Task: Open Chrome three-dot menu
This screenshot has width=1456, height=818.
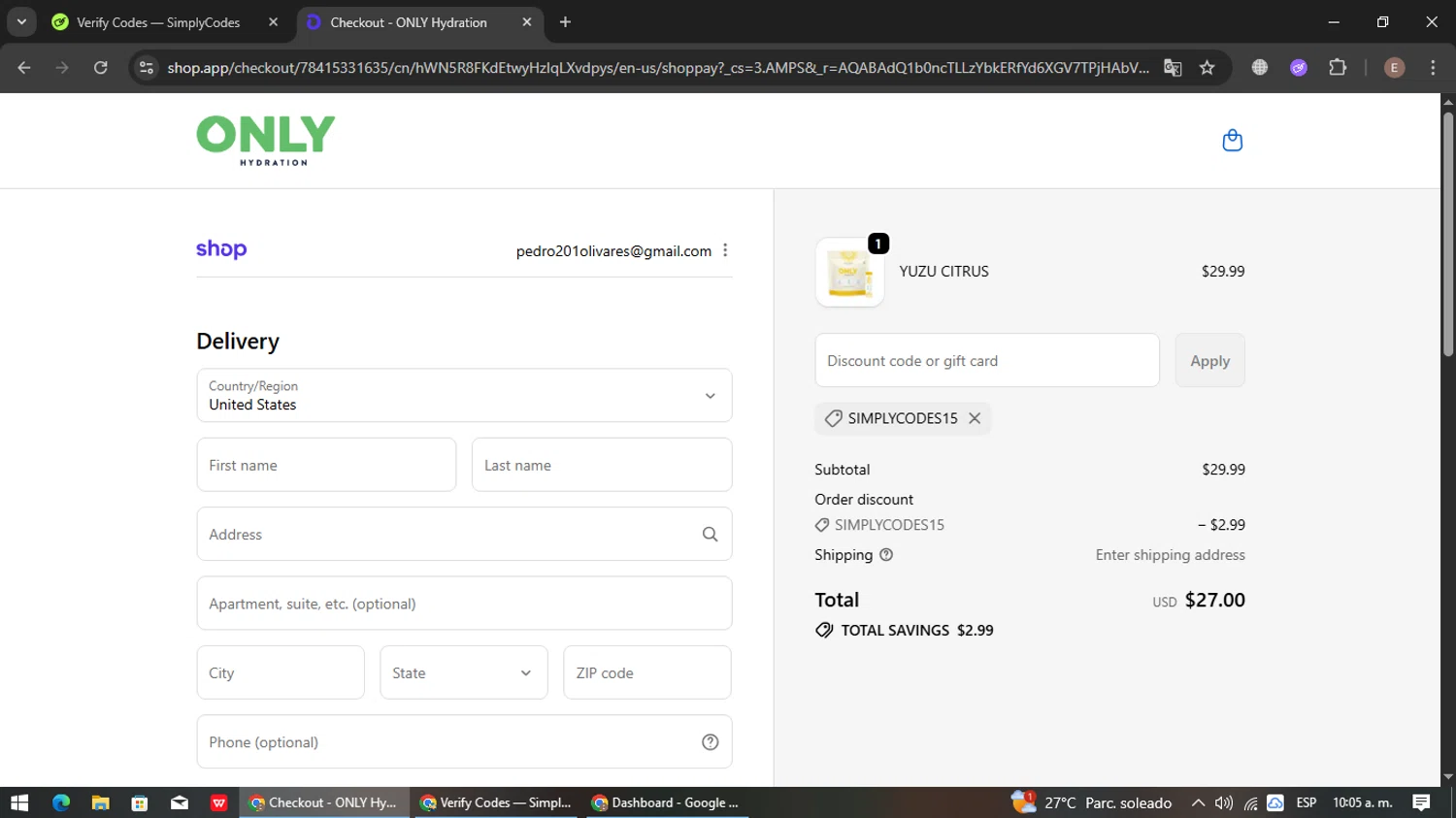Action: pyautogui.click(x=1433, y=67)
